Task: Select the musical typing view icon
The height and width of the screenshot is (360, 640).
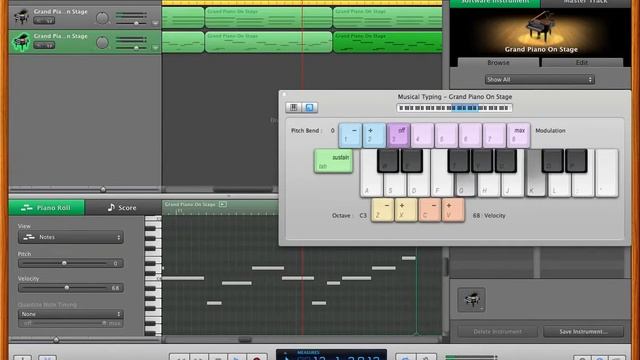Action: pos(309,107)
